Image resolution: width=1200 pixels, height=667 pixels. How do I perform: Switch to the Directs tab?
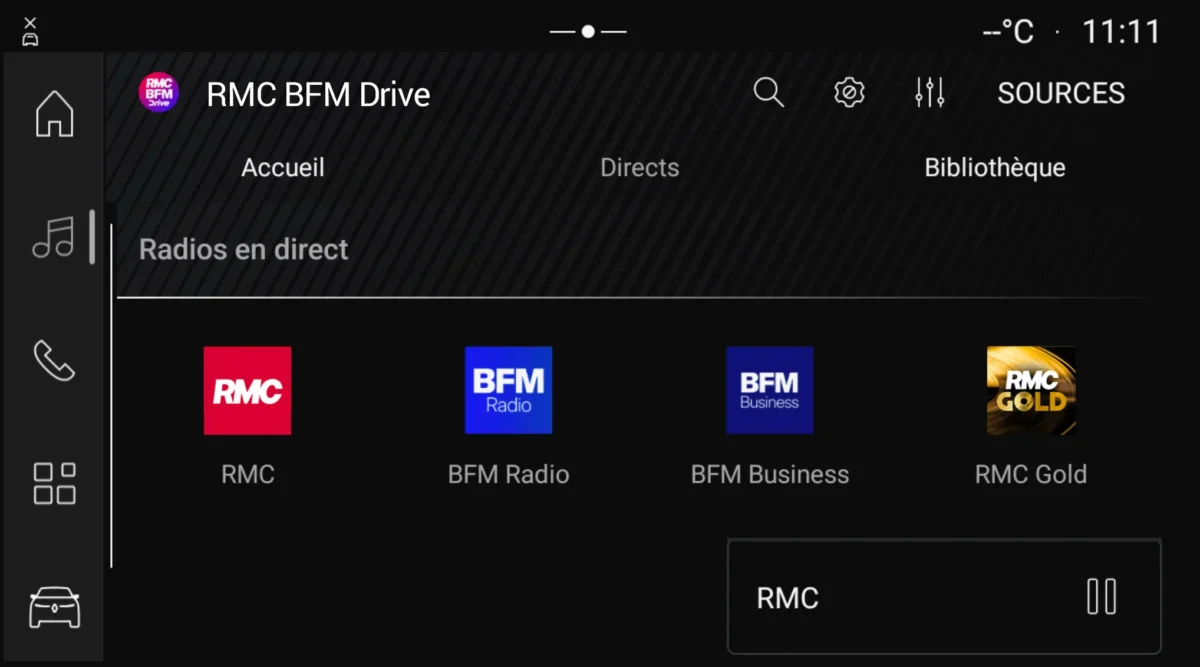639,167
